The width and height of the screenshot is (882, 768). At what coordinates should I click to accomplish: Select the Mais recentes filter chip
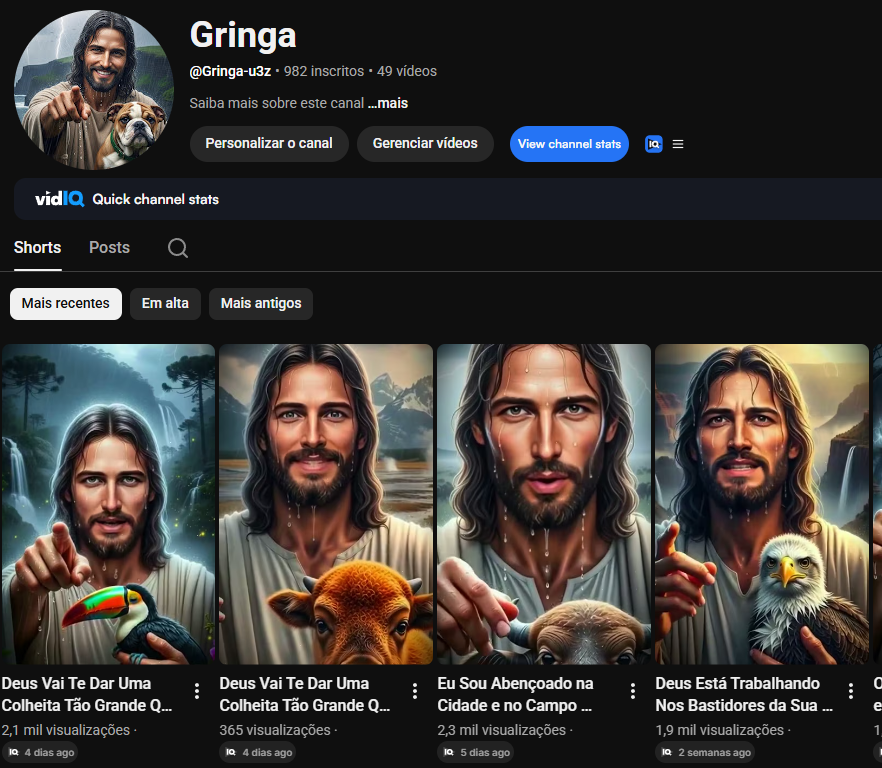pyautogui.click(x=66, y=304)
